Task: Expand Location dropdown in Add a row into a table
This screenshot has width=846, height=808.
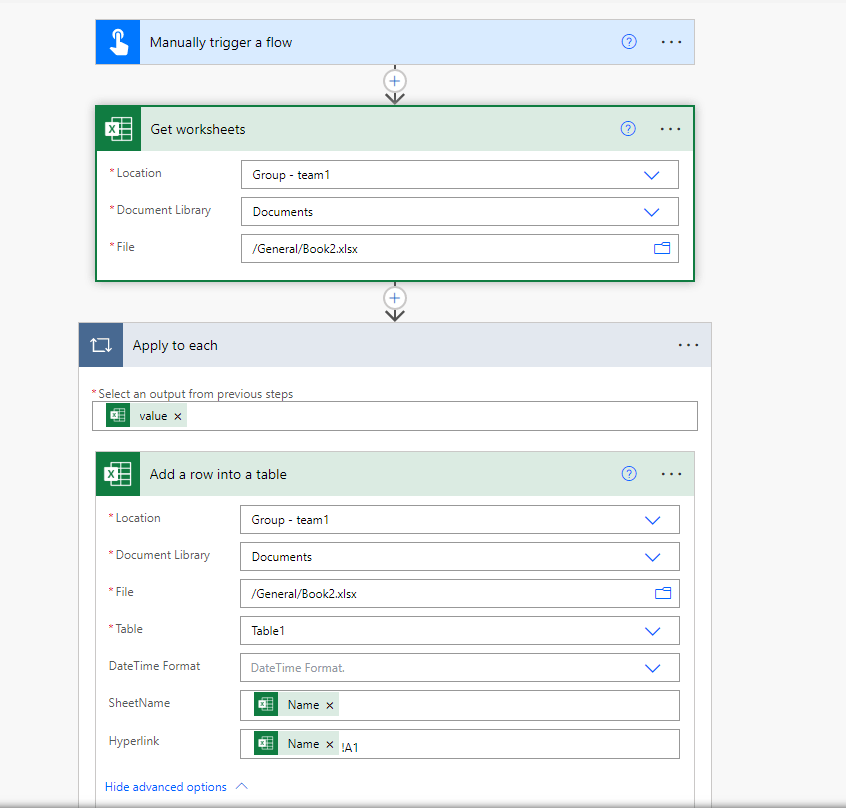Action: click(x=652, y=521)
